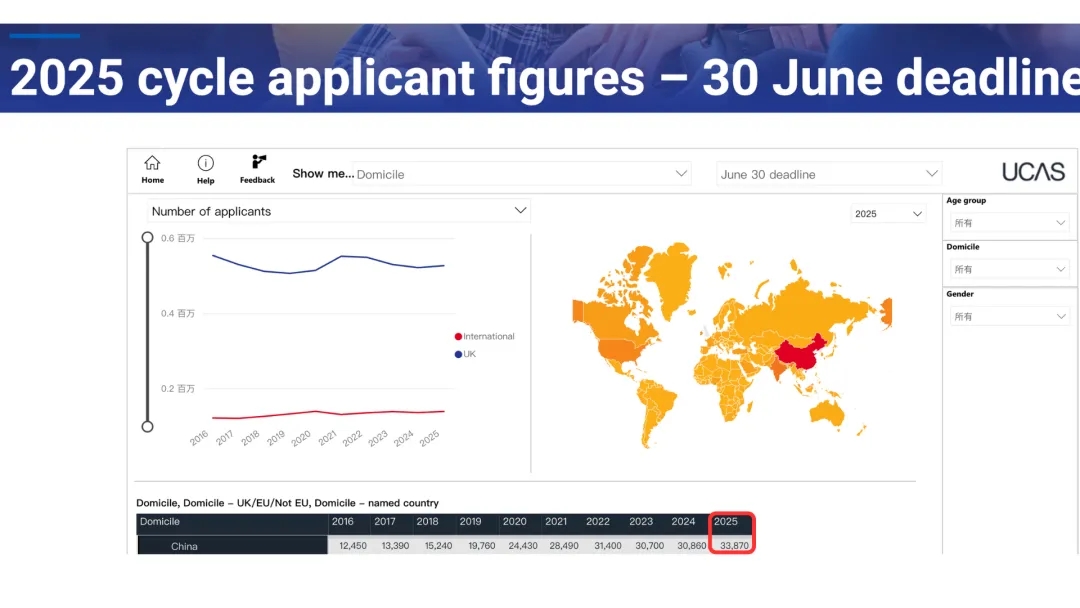Click the top handle of the vertical slider
Viewport: 1080px width, 608px height.
point(148,238)
